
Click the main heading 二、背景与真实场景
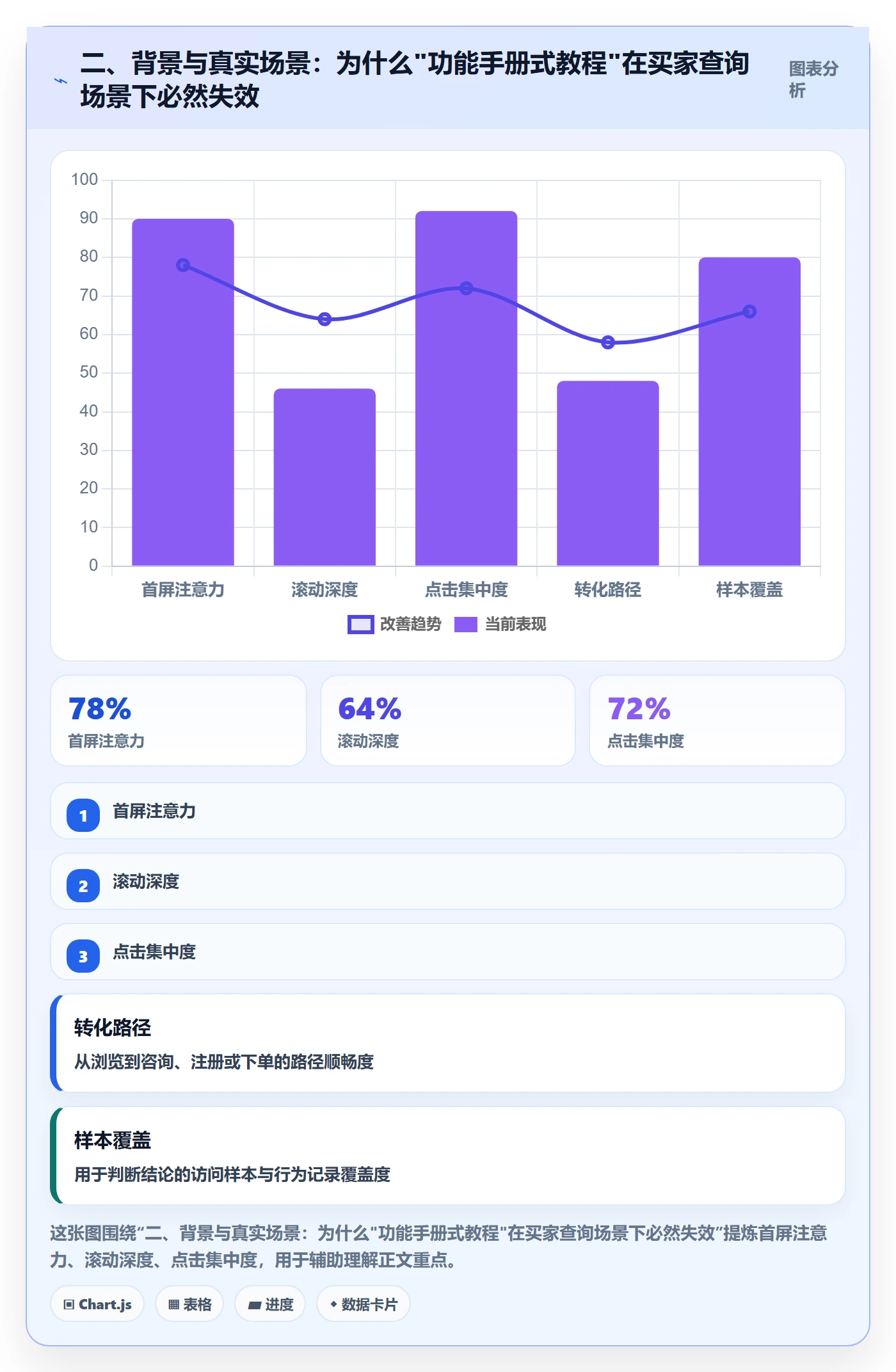pyautogui.click(x=415, y=79)
